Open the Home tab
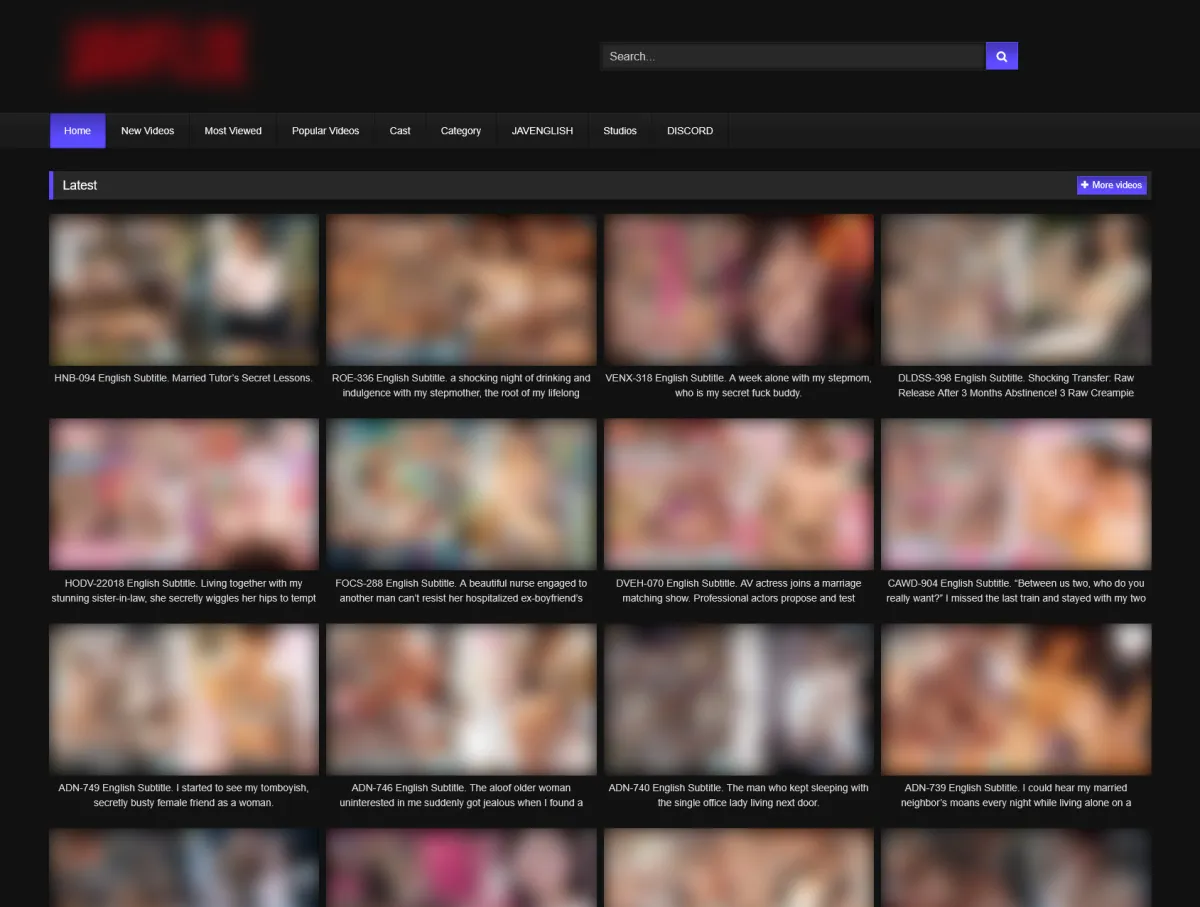 [77, 131]
